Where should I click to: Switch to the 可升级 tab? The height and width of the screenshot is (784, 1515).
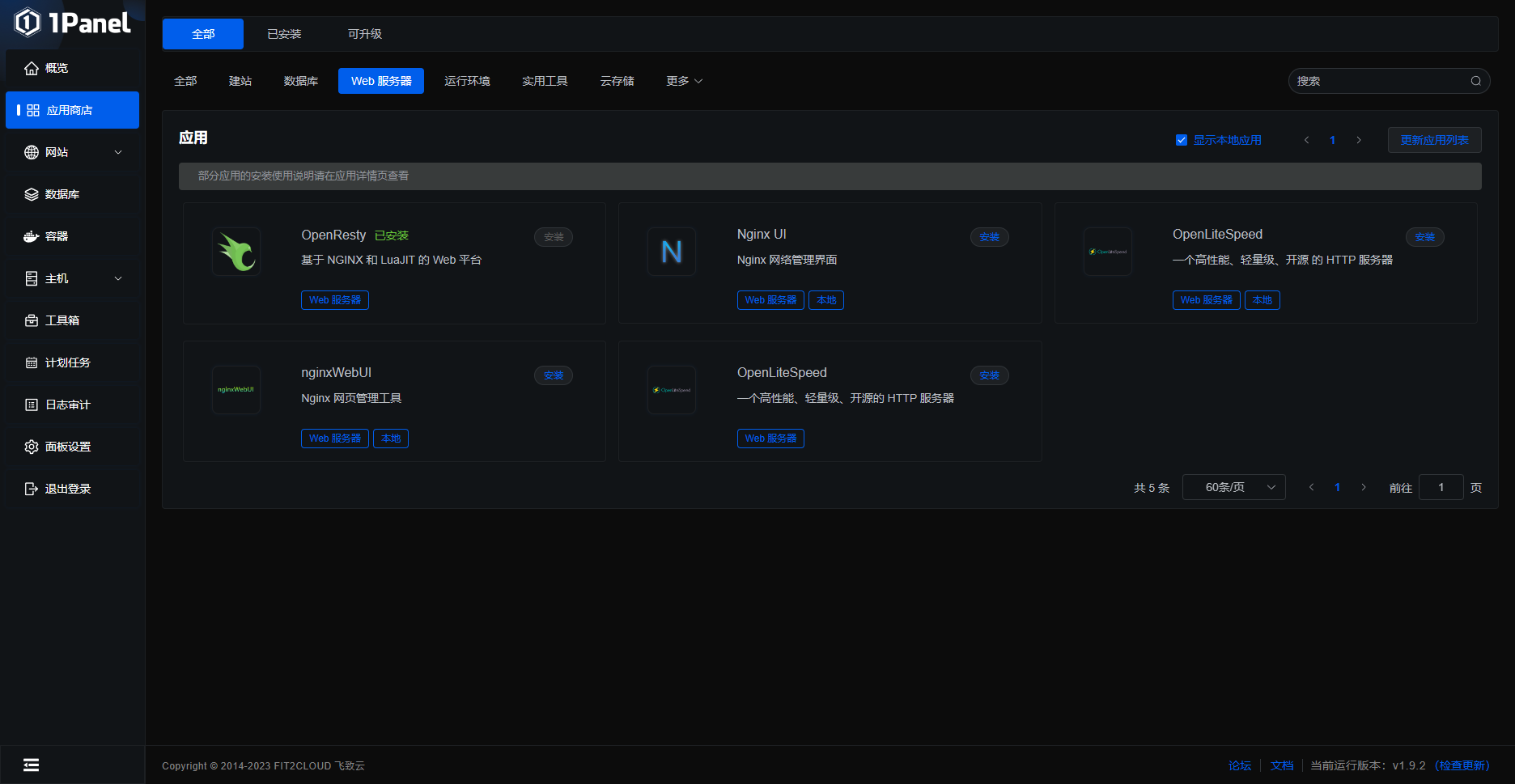[x=365, y=34]
